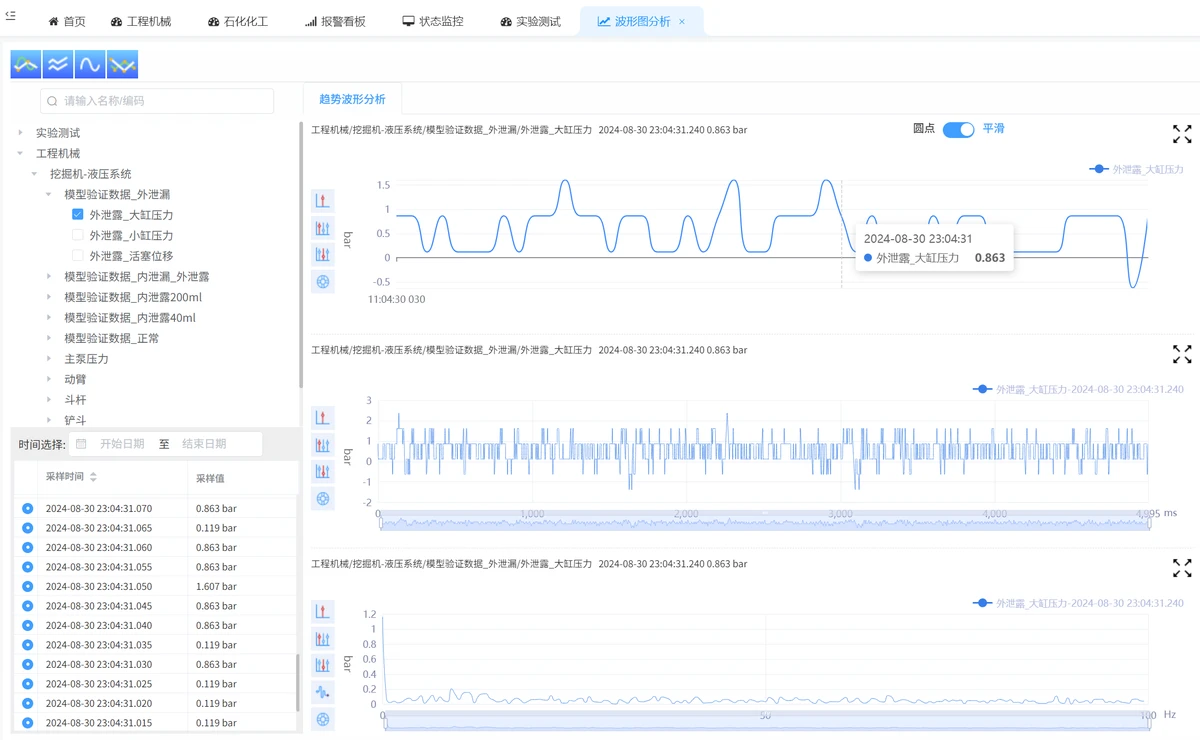Sort by 采样时间 using the sort arrows

click(x=93, y=478)
